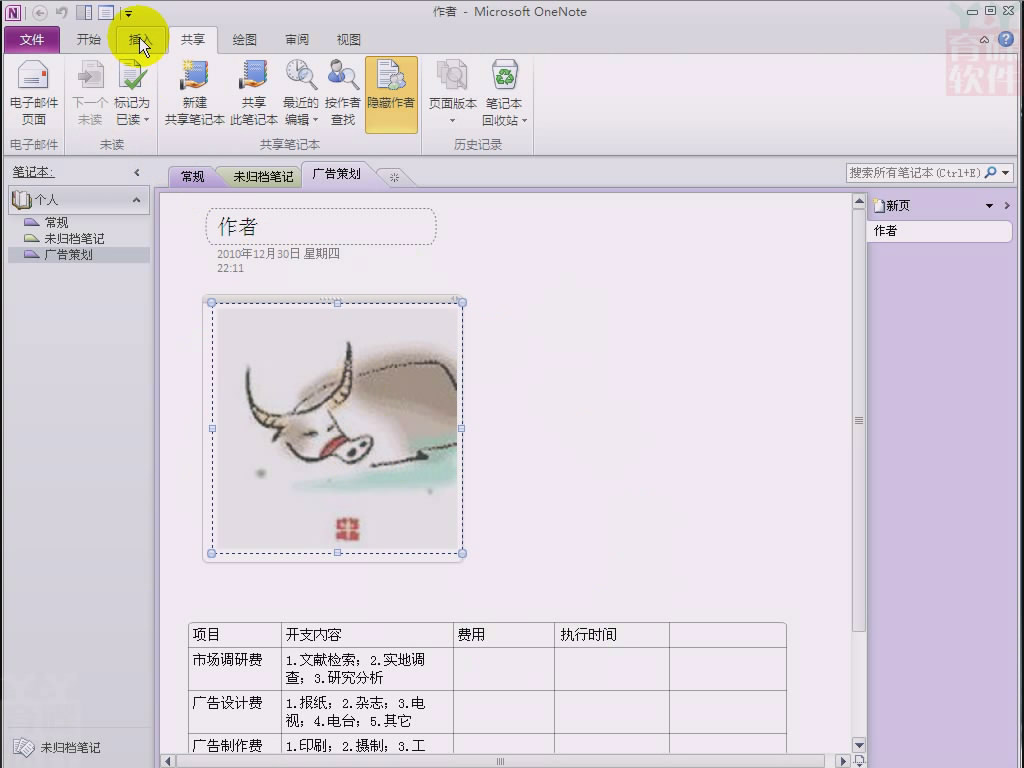Create a new section with the star tab
The height and width of the screenshot is (768, 1024).
[x=394, y=177]
